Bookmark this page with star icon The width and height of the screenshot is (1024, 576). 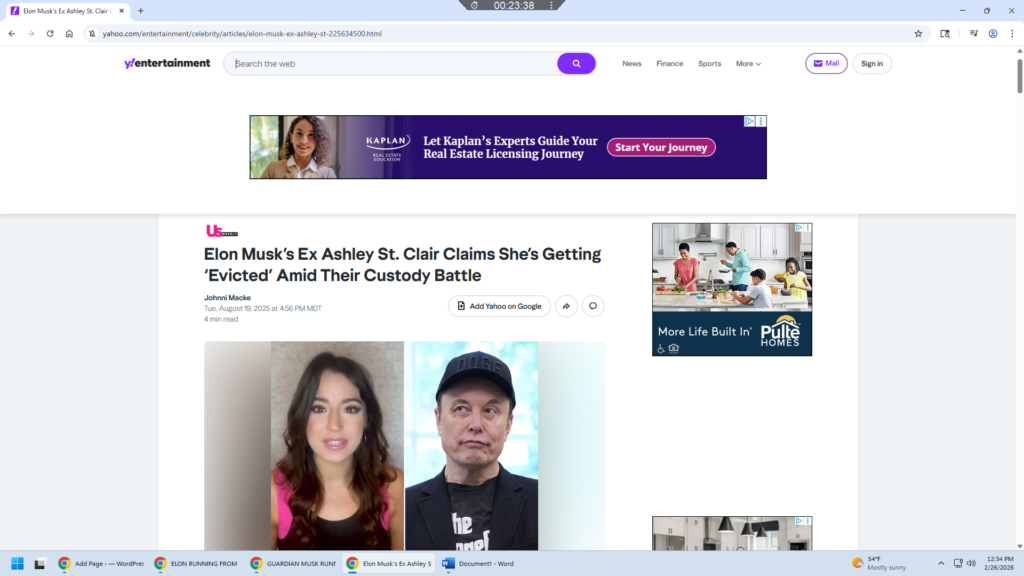918,33
